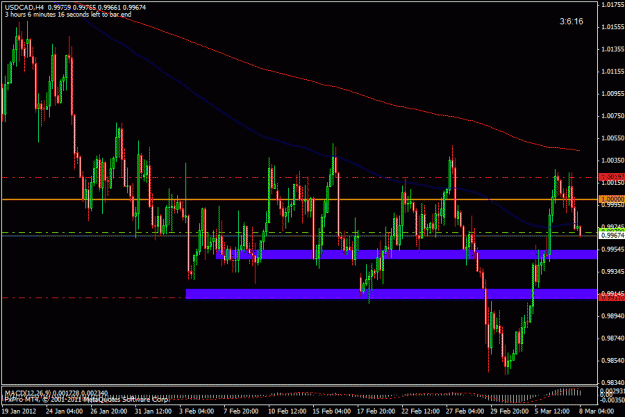Click the 0.98540 price axis label
The height and width of the screenshot is (417, 625).
[613, 361]
